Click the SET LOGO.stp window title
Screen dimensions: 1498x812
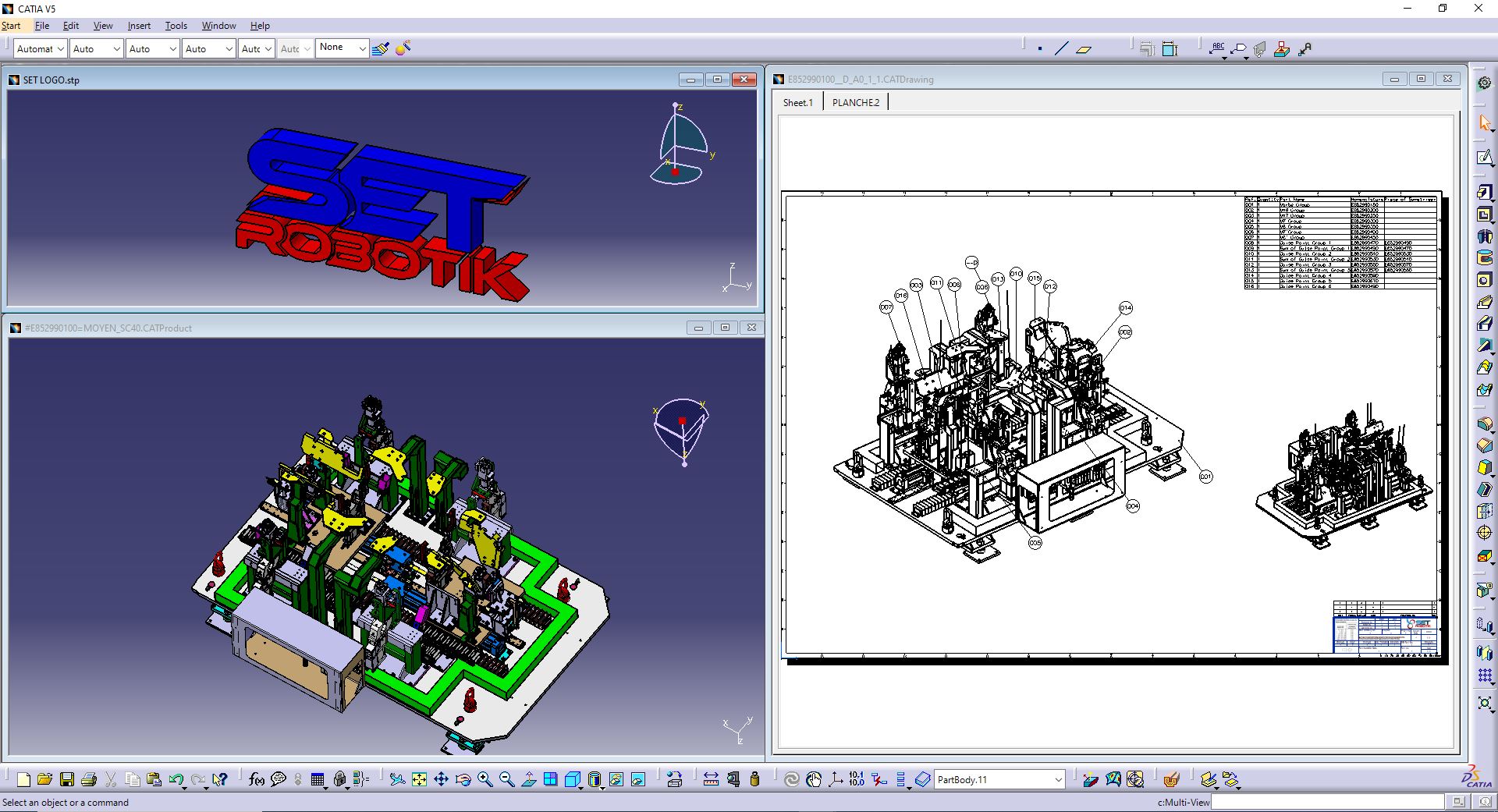click(51, 80)
